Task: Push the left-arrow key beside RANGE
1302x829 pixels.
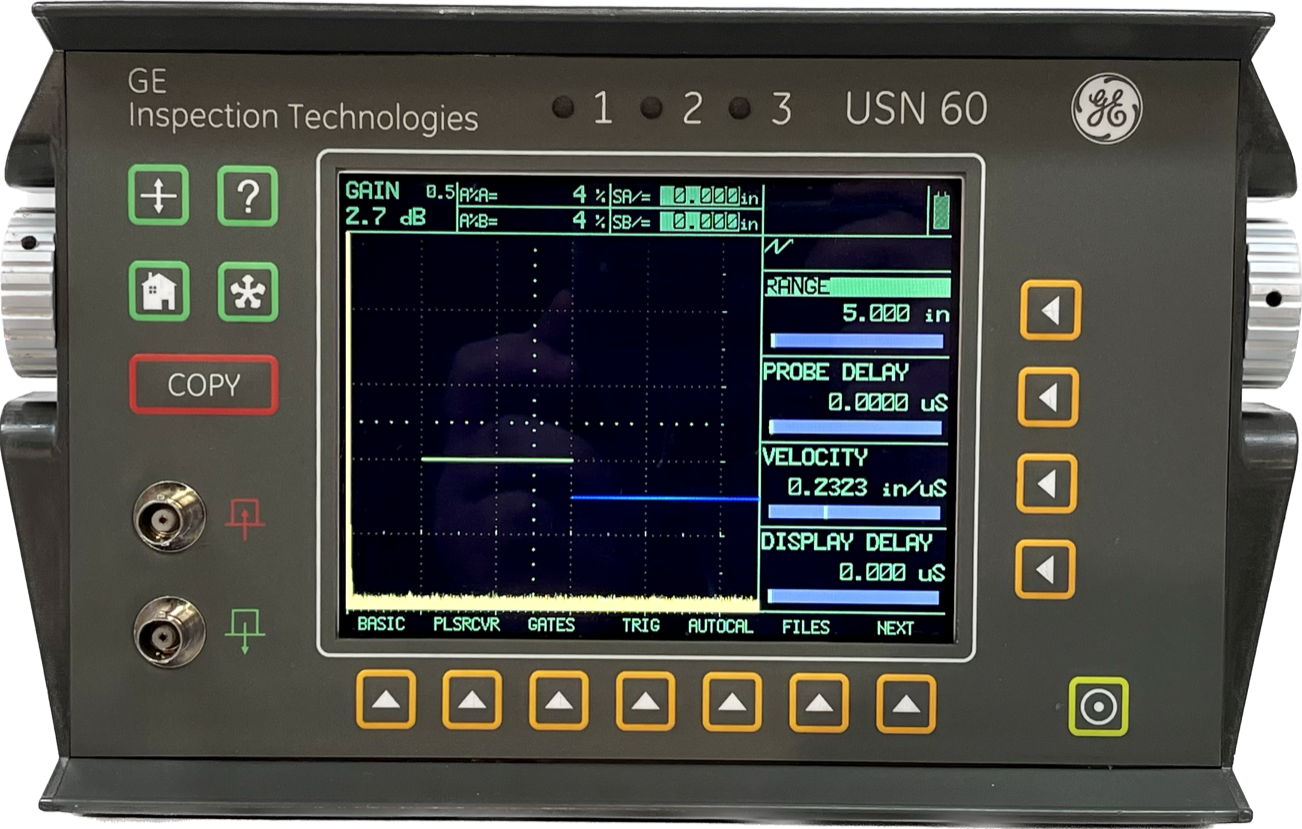Action: click(x=1050, y=310)
